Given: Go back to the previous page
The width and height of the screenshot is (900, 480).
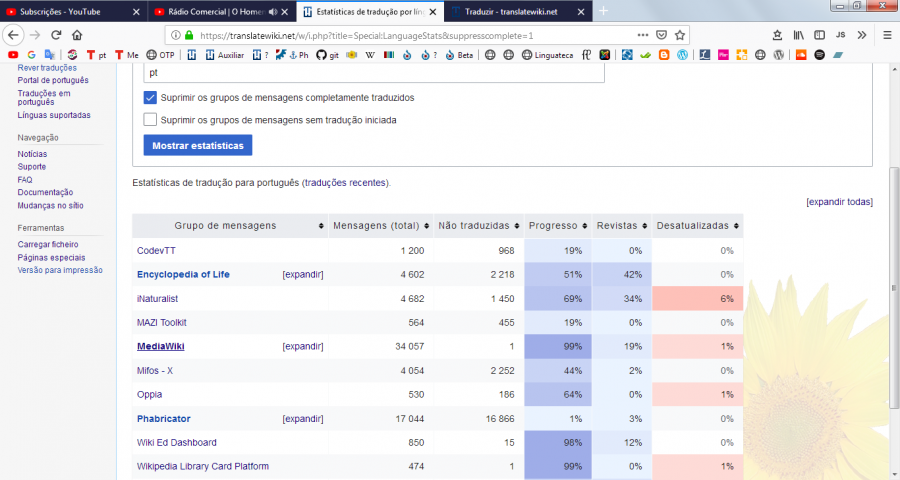Looking at the screenshot, I should click(13, 35).
